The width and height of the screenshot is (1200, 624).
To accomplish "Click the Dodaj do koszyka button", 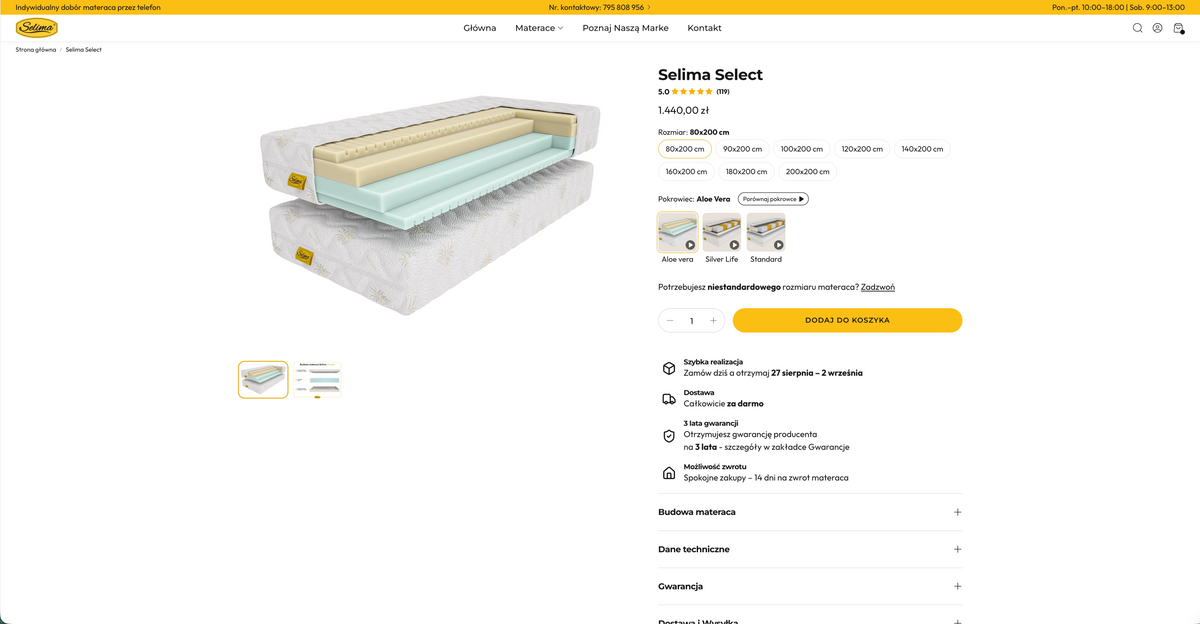I will pyautogui.click(x=847, y=320).
